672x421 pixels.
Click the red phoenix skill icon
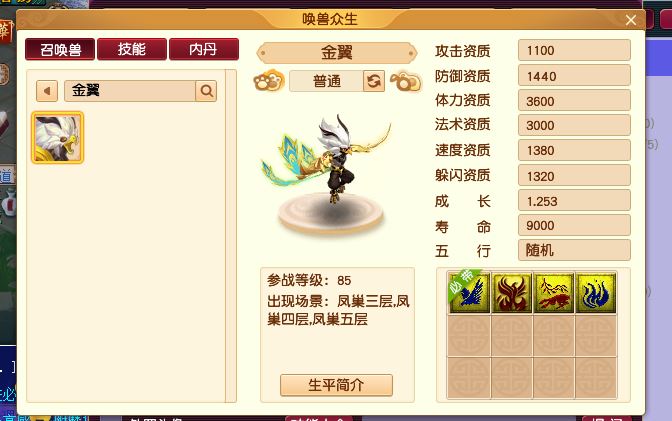coord(511,293)
